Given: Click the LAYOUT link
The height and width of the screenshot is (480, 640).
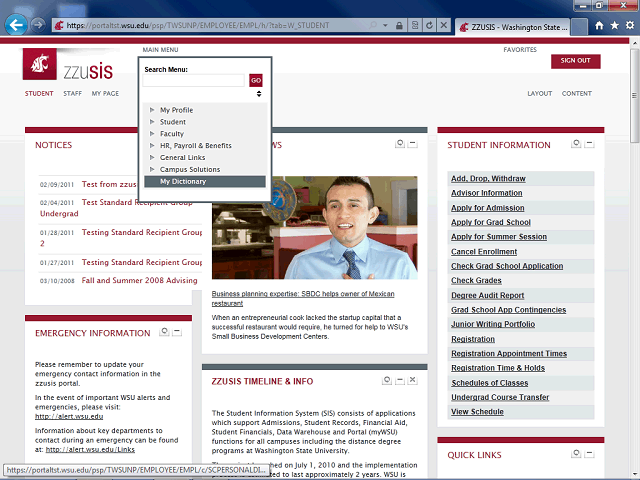Looking at the screenshot, I should click(x=540, y=93).
